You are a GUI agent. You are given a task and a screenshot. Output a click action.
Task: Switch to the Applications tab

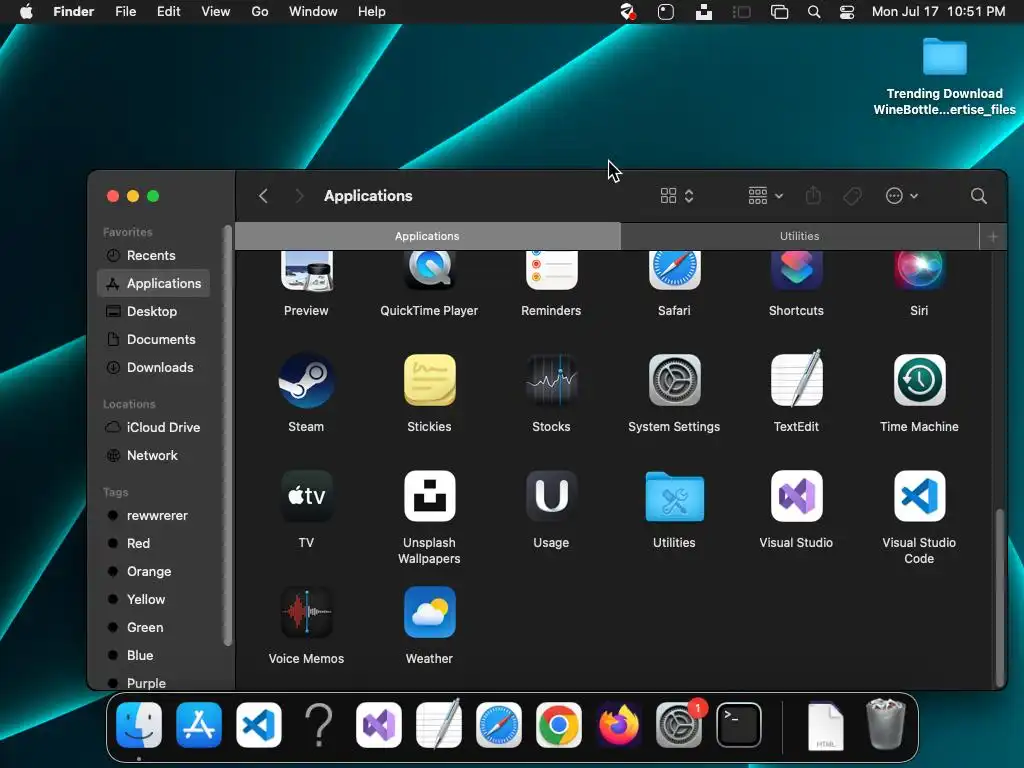(x=427, y=236)
